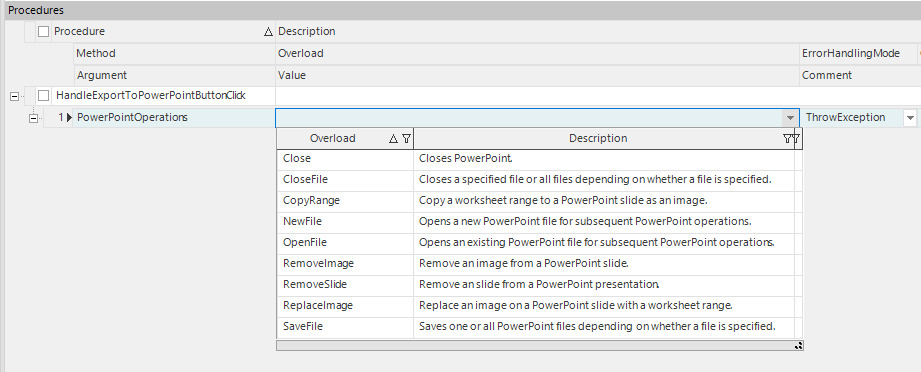Click into the empty Overload input field

pyautogui.click(x=529, y=118)
